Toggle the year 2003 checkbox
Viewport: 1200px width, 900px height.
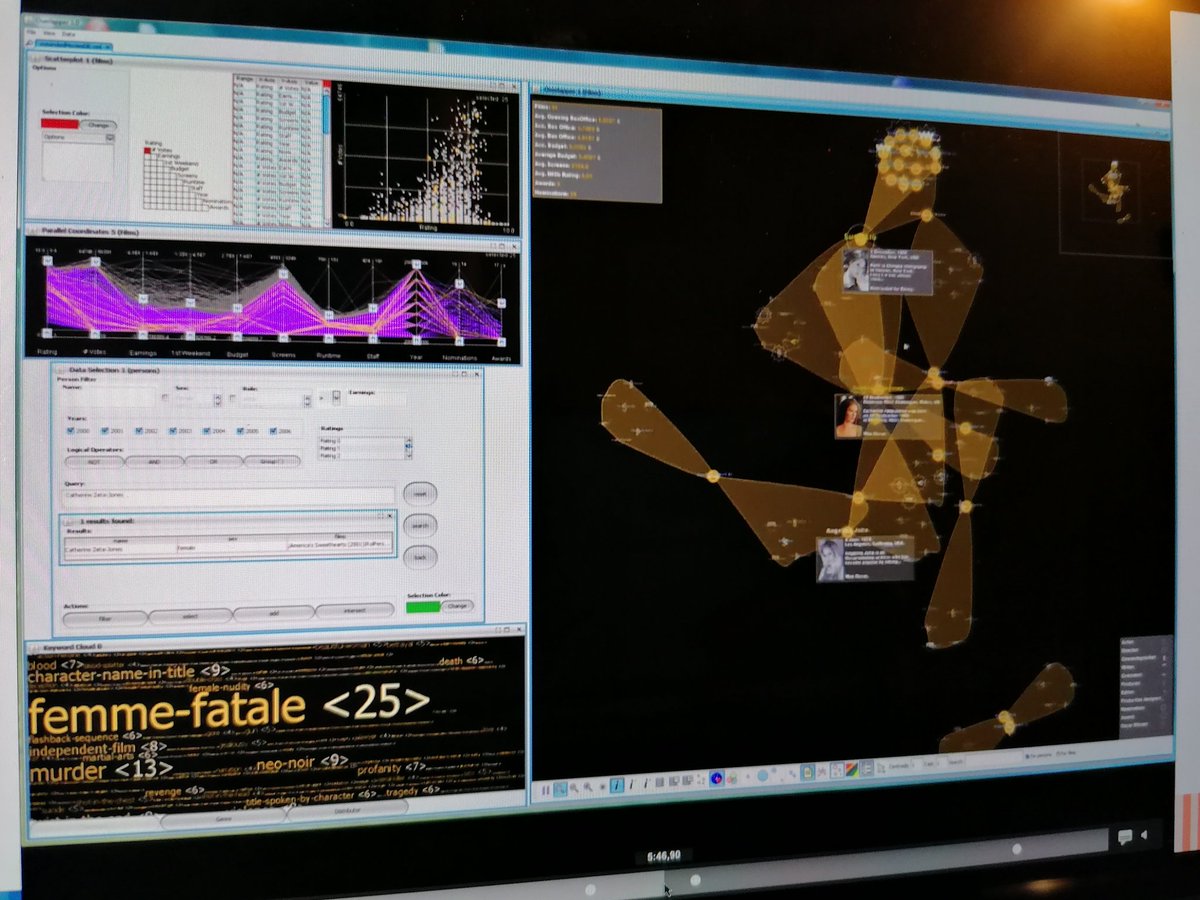172,430
